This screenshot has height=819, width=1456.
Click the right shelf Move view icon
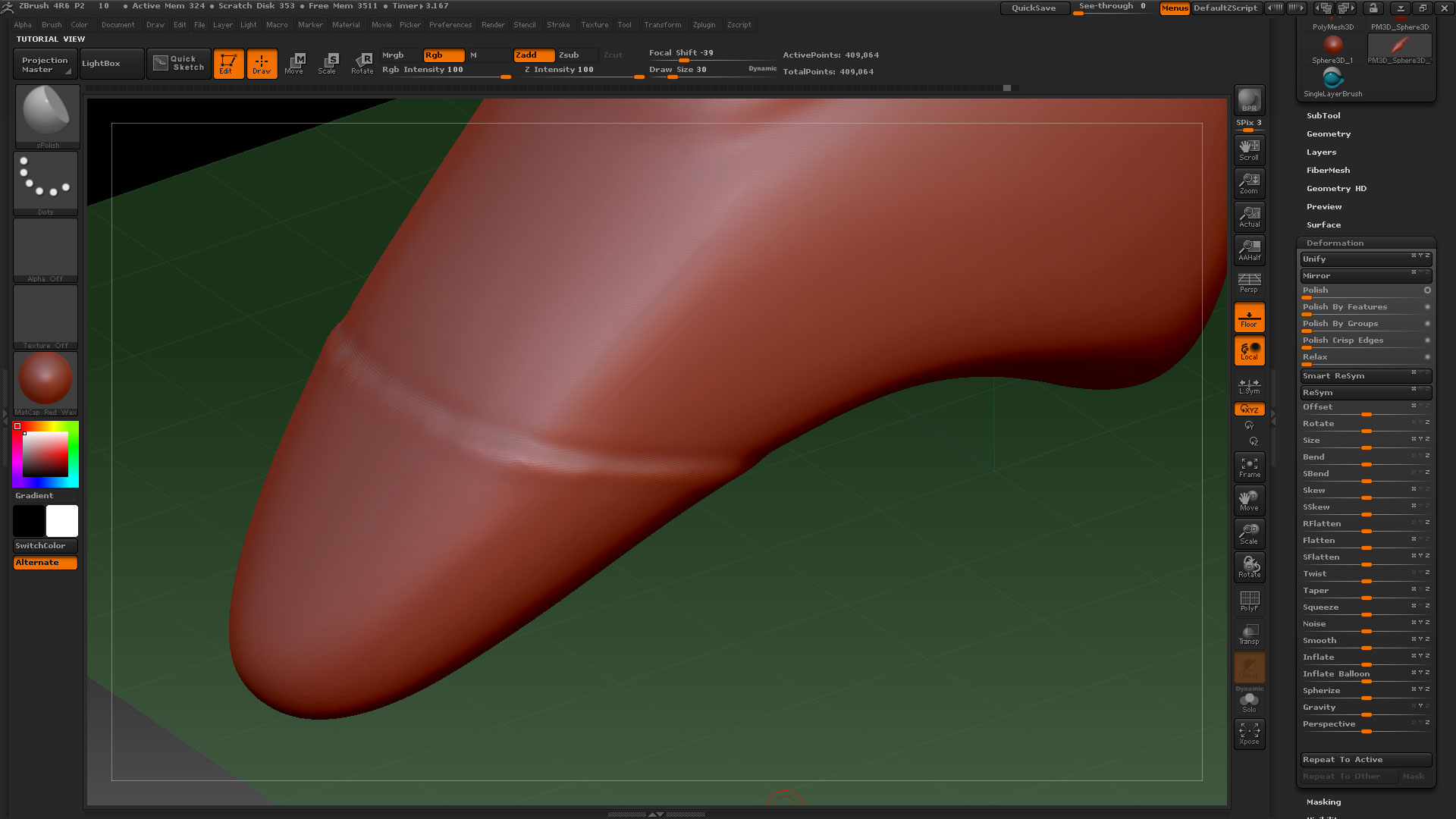click(1249, 500)
